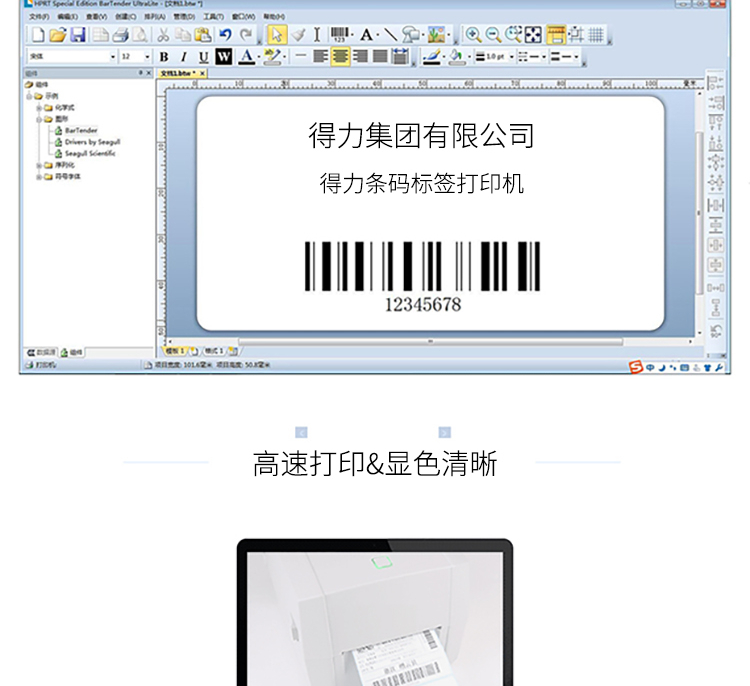The width and height of the screenshot is (750, 686).
Task: Select the BarTender tree item
Action: pos(81,130)
